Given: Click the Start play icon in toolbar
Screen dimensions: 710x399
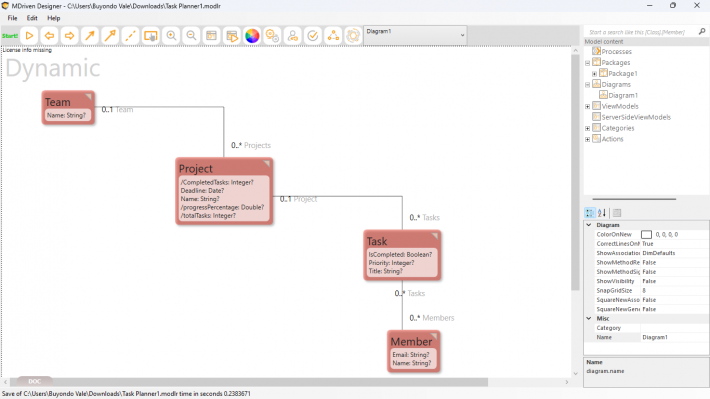Looking at the screenshot, I should click(x=29, y=35).
